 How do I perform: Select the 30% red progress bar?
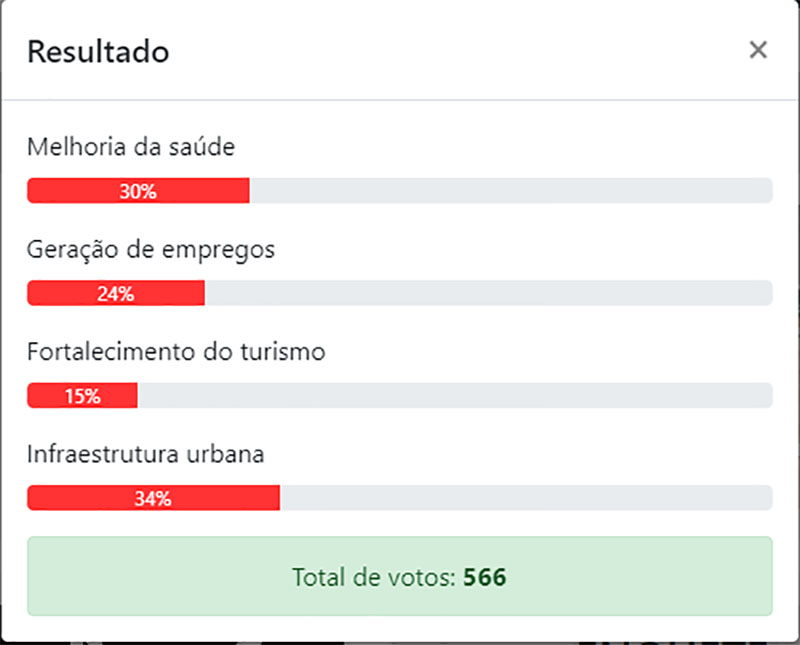138,191
